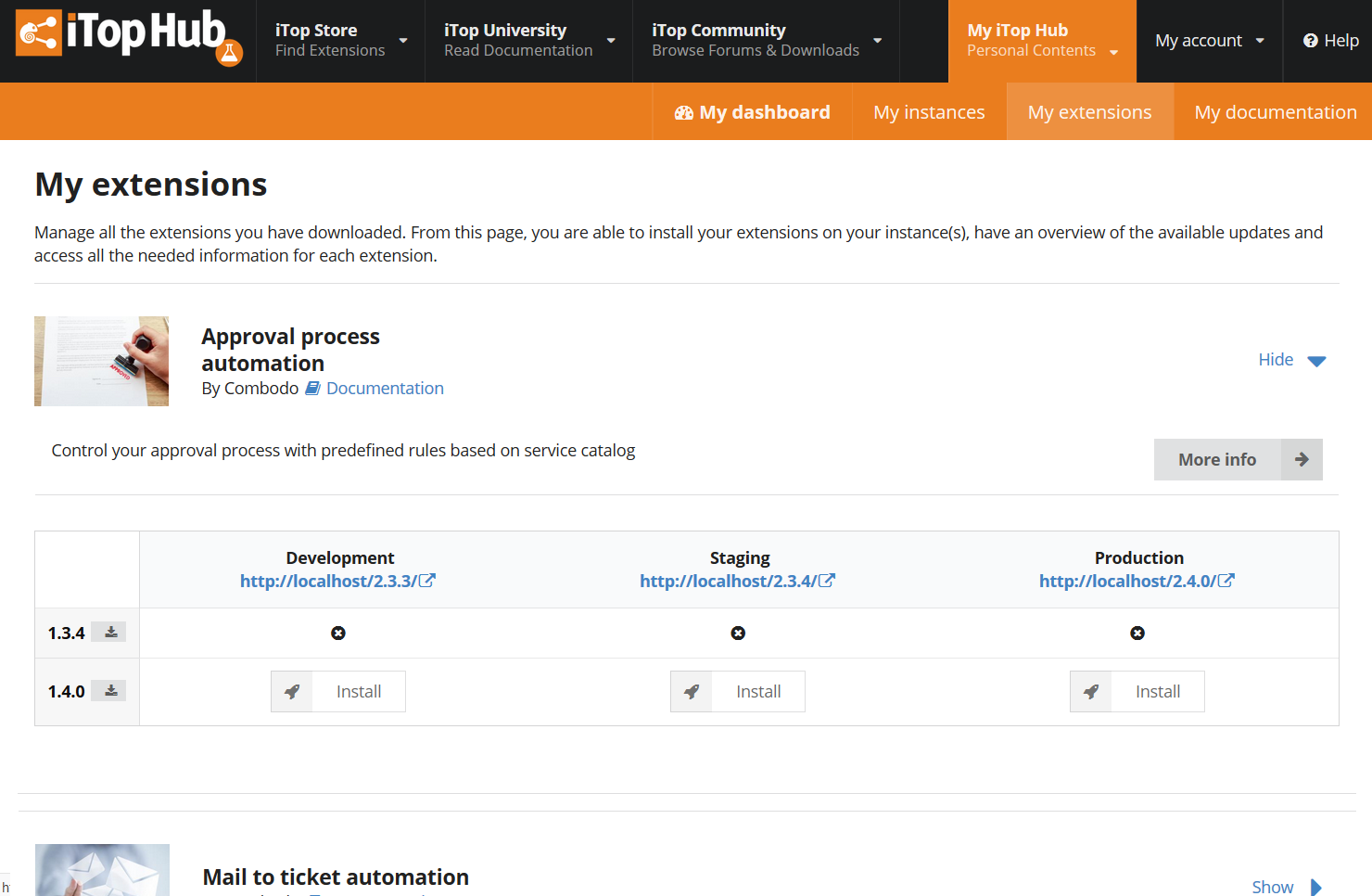
Task: Collapse Approval process automation with Hide
Action: click(1291, 360)
